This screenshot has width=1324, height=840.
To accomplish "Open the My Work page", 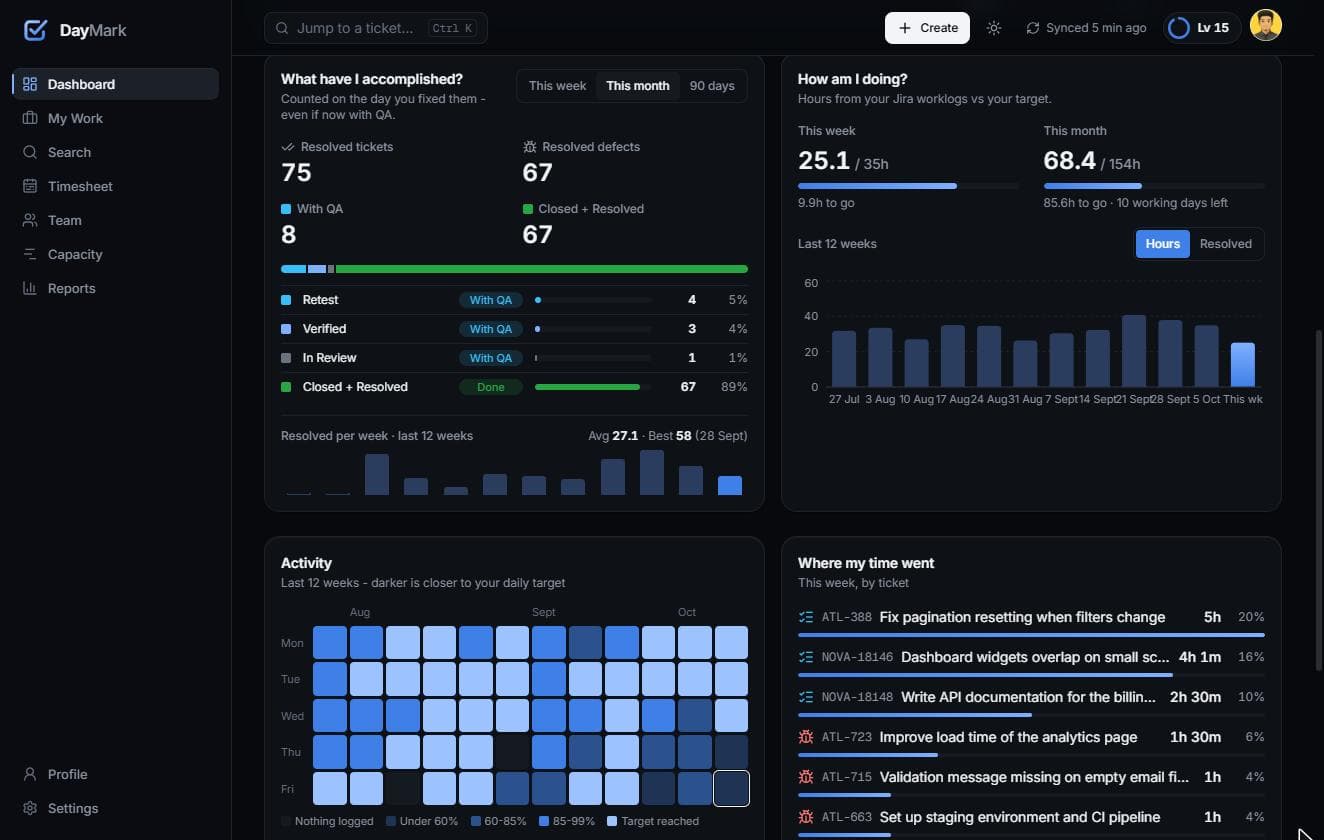I will coord(115,118).
